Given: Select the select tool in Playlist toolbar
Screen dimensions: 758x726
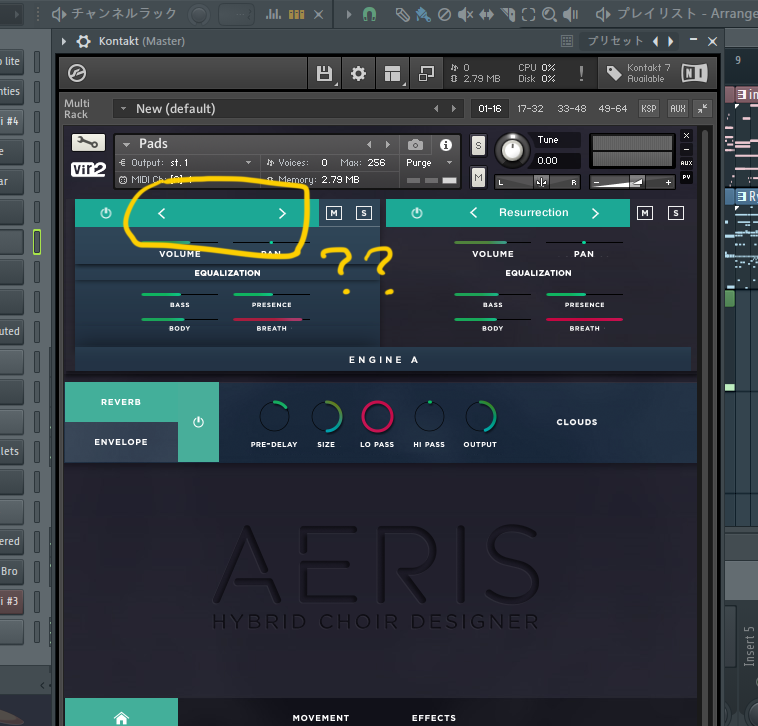Looking at the screenshot, I should click(528, 15).
